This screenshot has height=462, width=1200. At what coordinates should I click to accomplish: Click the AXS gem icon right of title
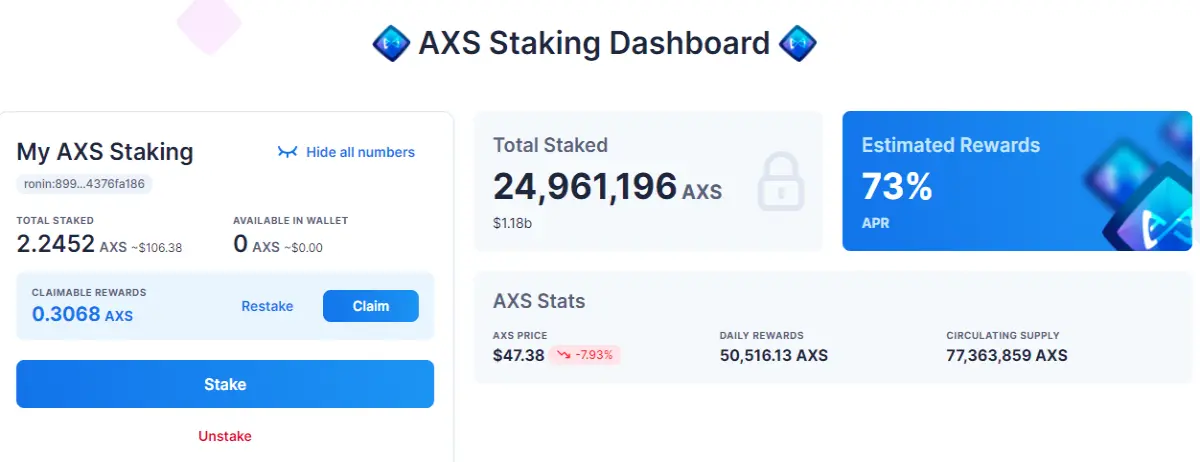tap(797, 44)
